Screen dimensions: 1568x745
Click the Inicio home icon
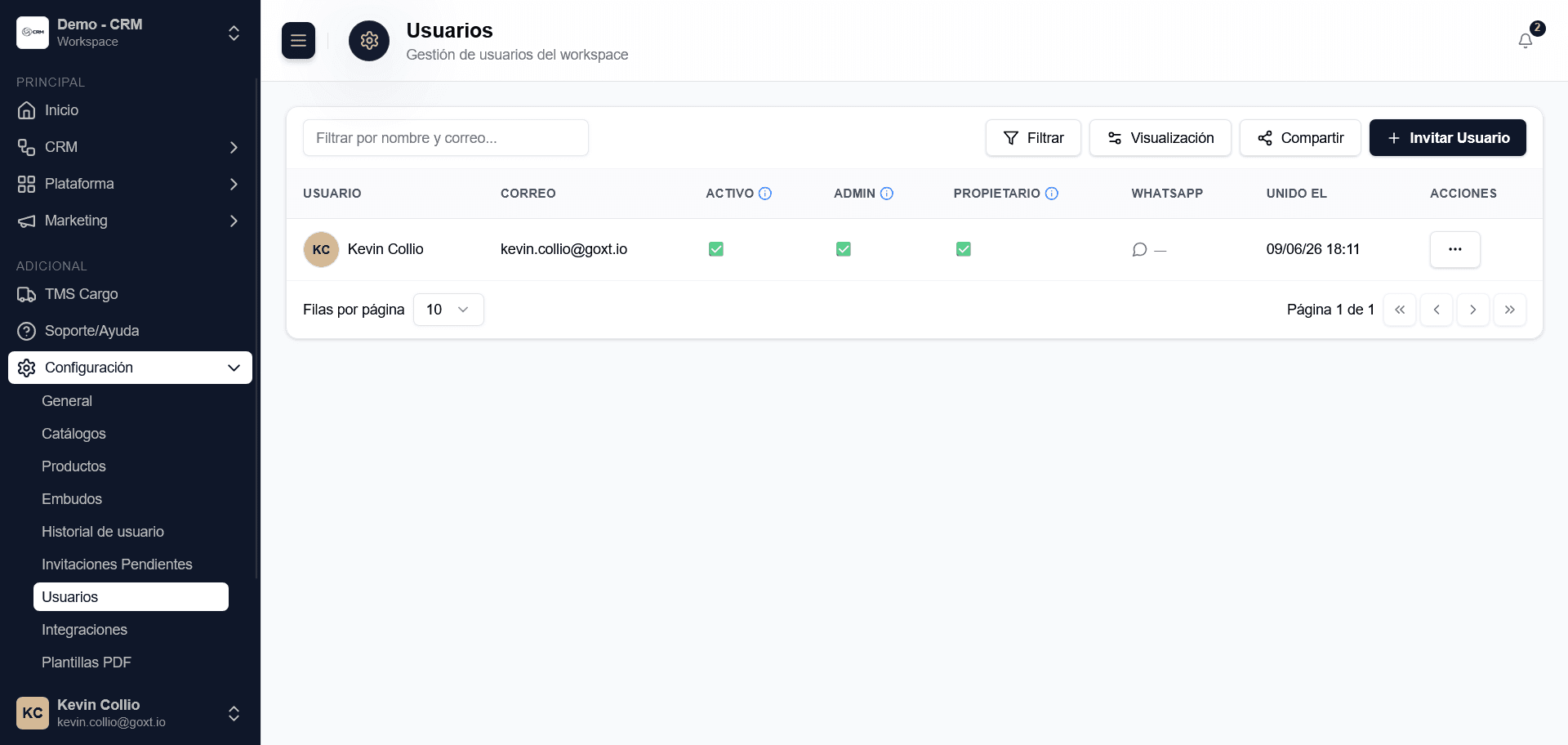point(27,110)
